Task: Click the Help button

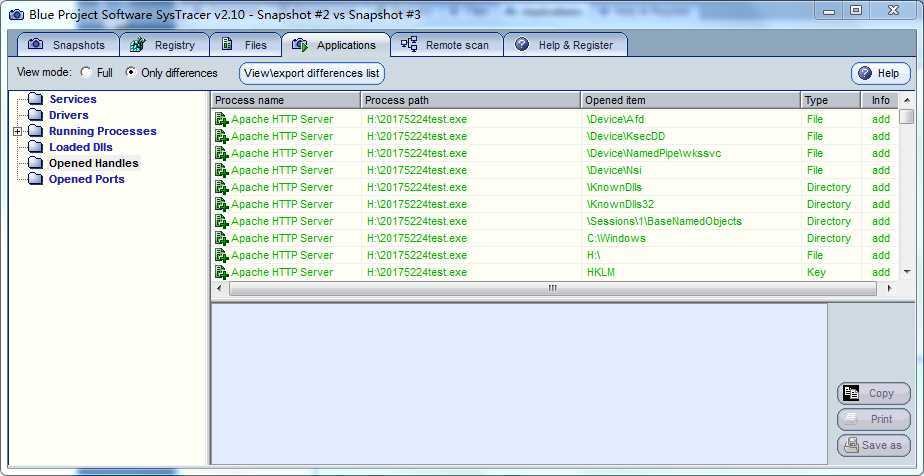Action: (x=880, y=74)
